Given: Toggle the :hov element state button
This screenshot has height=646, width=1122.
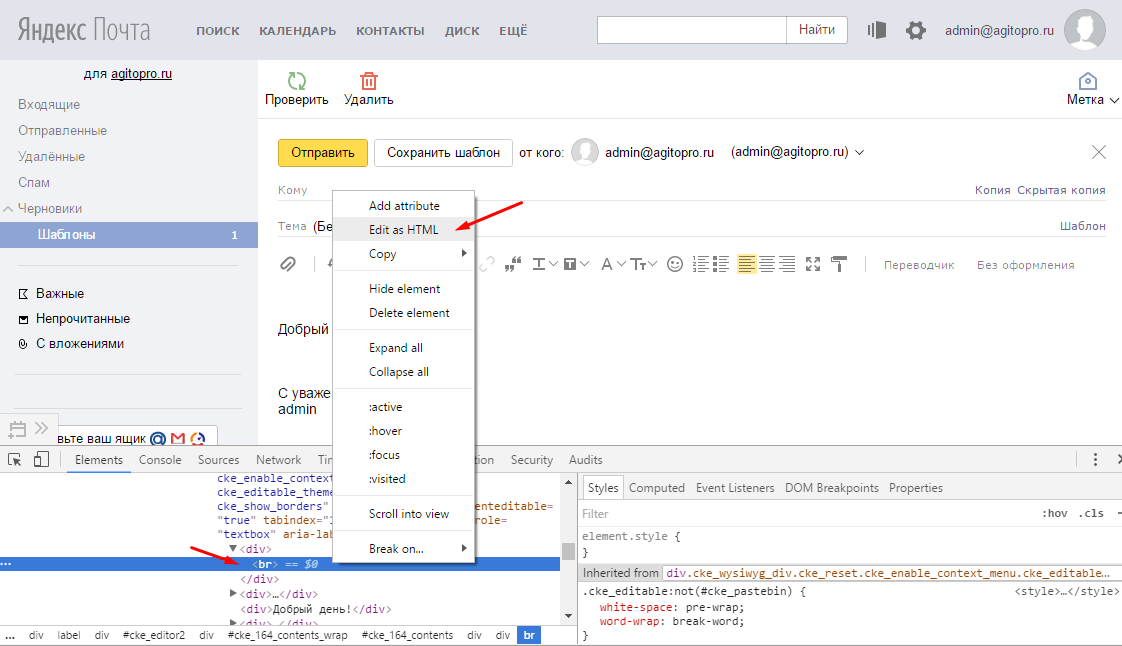Looking at the screenshot, I should pos(1054,513).
